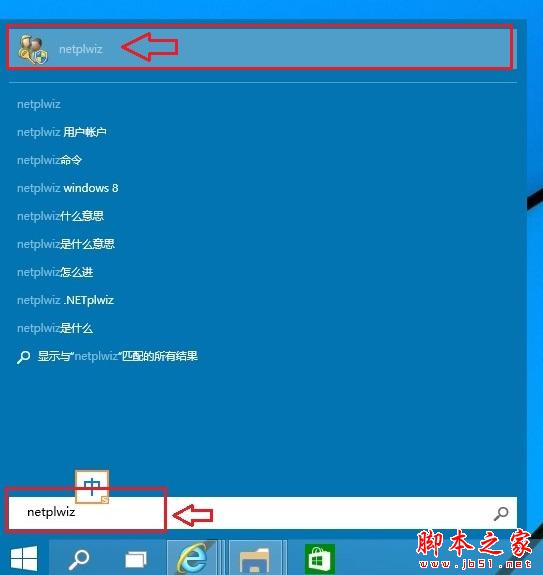Launch Internet Explorer from taskbar
543x575 pixels.
[x=192, y=558]
